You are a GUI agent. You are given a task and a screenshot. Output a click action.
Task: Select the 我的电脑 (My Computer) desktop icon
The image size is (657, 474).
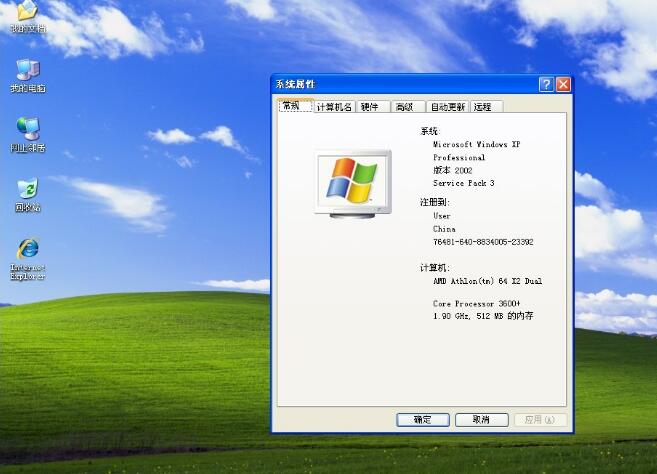tap(27, 71)
